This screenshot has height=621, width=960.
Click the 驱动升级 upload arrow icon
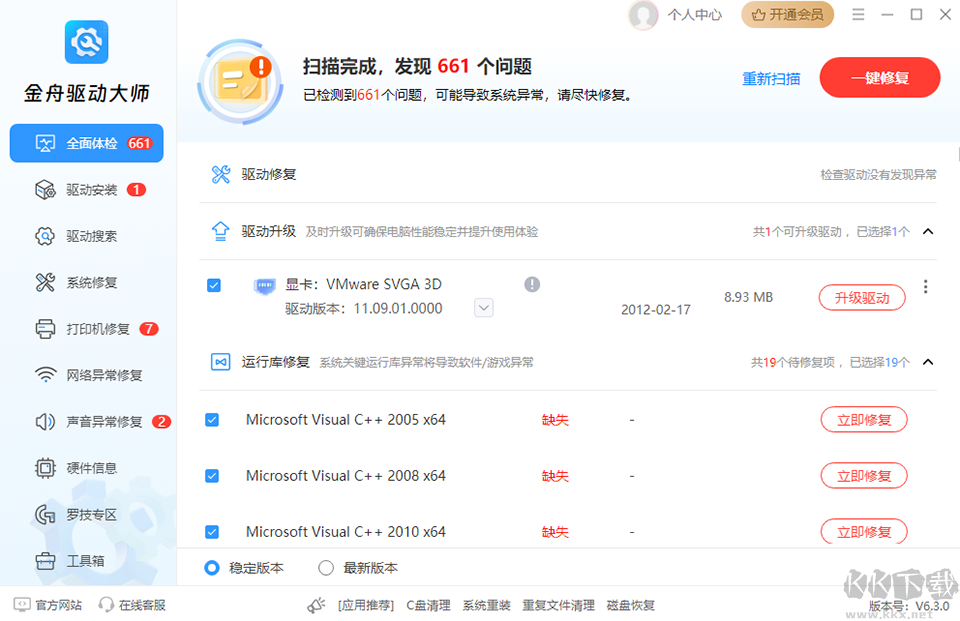(220, 231)
